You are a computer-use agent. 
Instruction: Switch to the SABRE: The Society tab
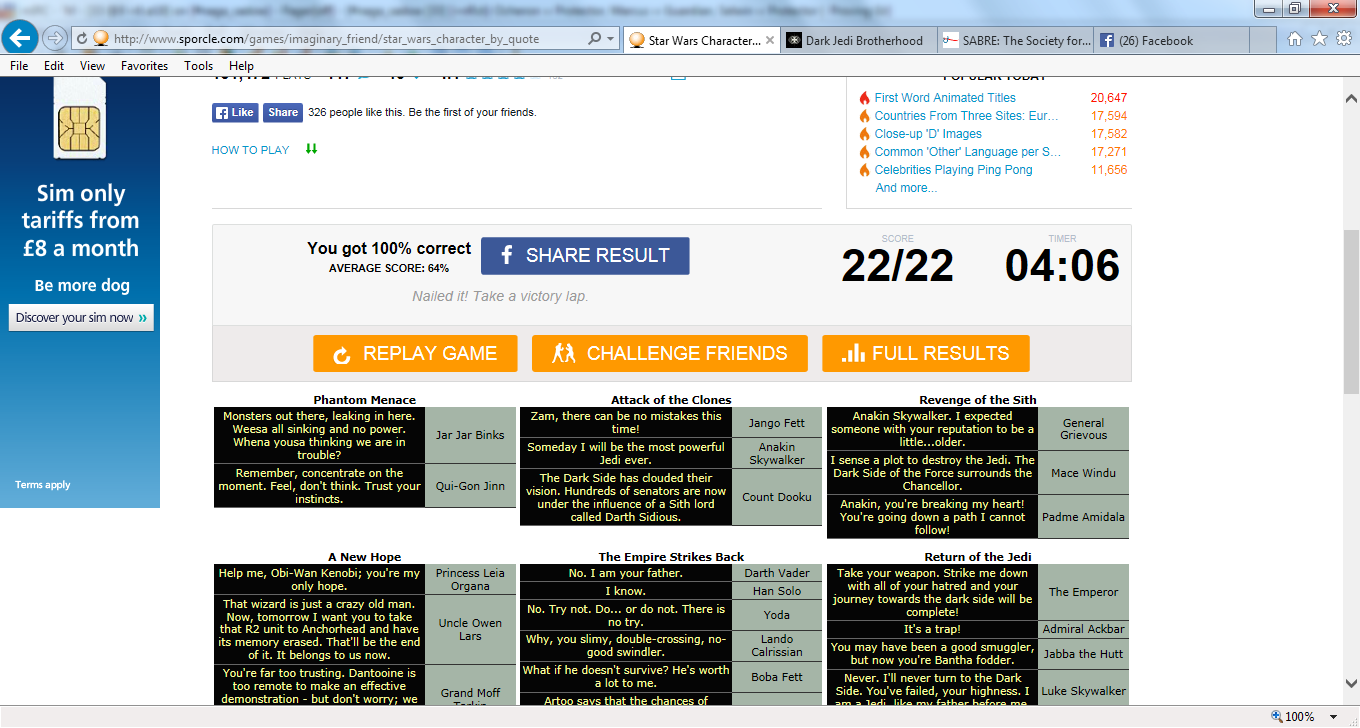click(1015, 40)
